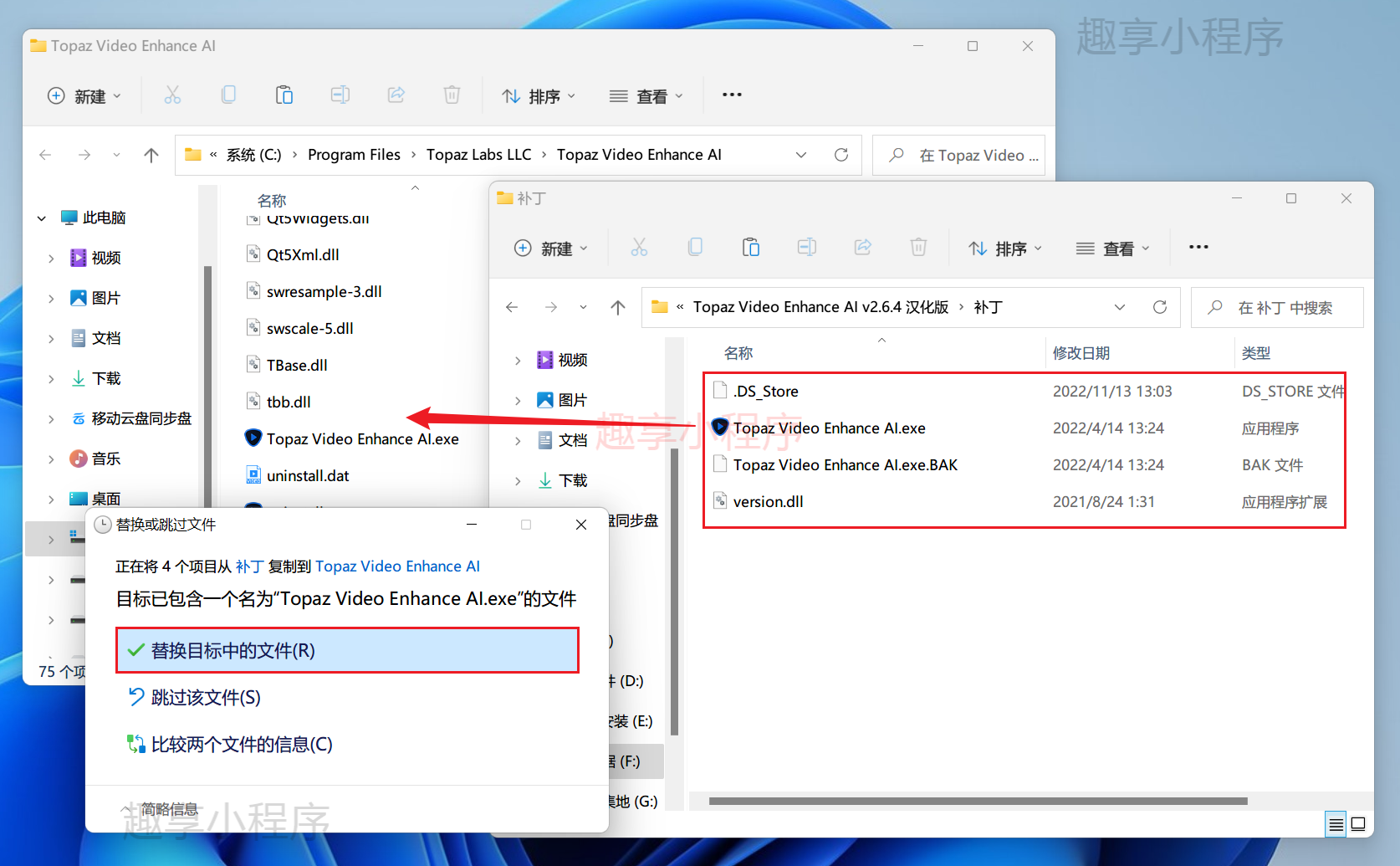Expand address history dropdown in Topaz window
The width and height of the screenshot is (1400, 866).
[801, 155]
